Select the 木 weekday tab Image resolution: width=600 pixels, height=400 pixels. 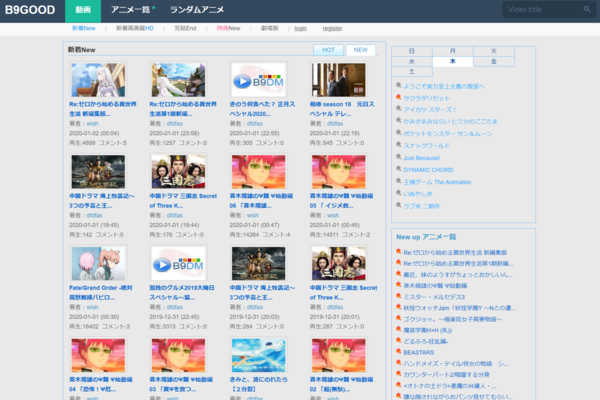pyautogui.click(x=453, y=61)
